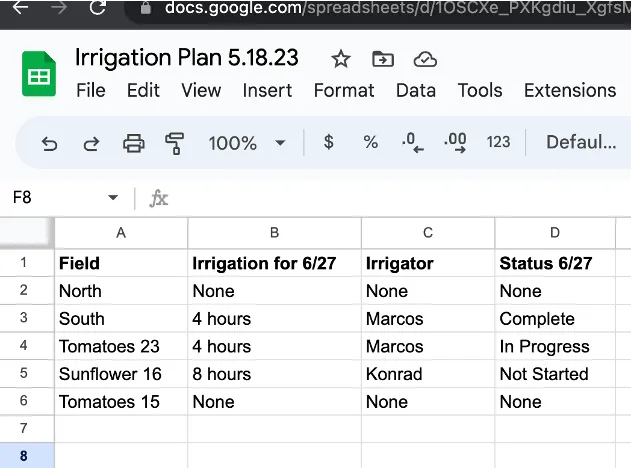This screenshot has height=468, width=632.
Task: Star the Irrigation Plan document
Action: [x=341, y=58]
